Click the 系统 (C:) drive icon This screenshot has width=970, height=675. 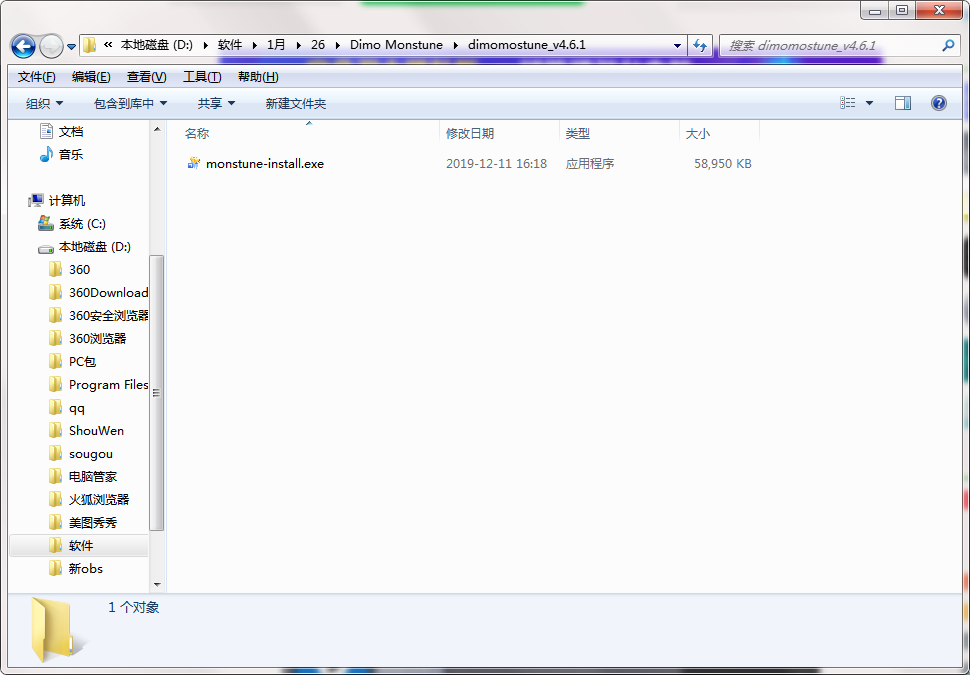[x=46, y=223]
